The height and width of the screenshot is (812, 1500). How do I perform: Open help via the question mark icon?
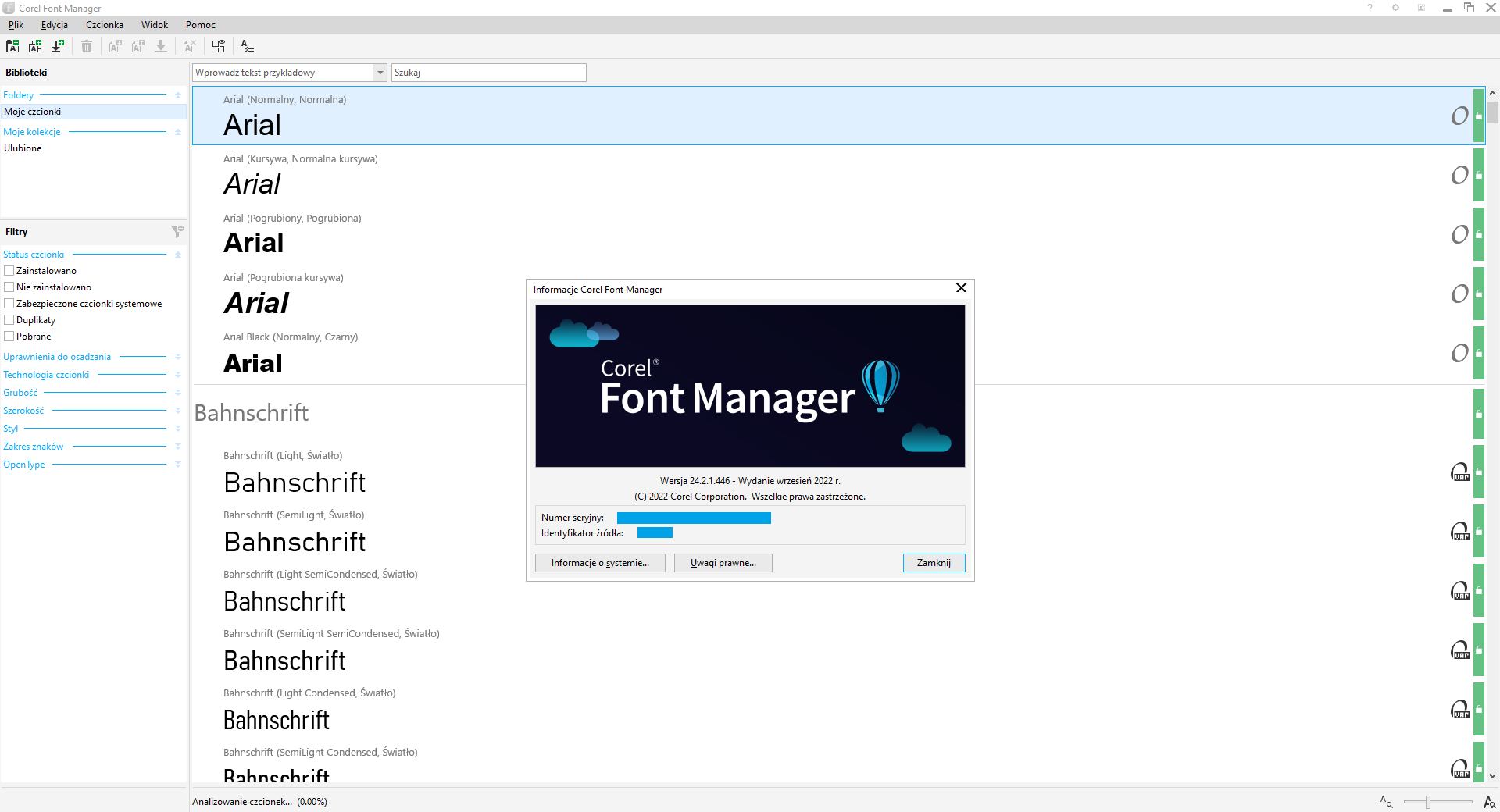(x=1370, y=8)
